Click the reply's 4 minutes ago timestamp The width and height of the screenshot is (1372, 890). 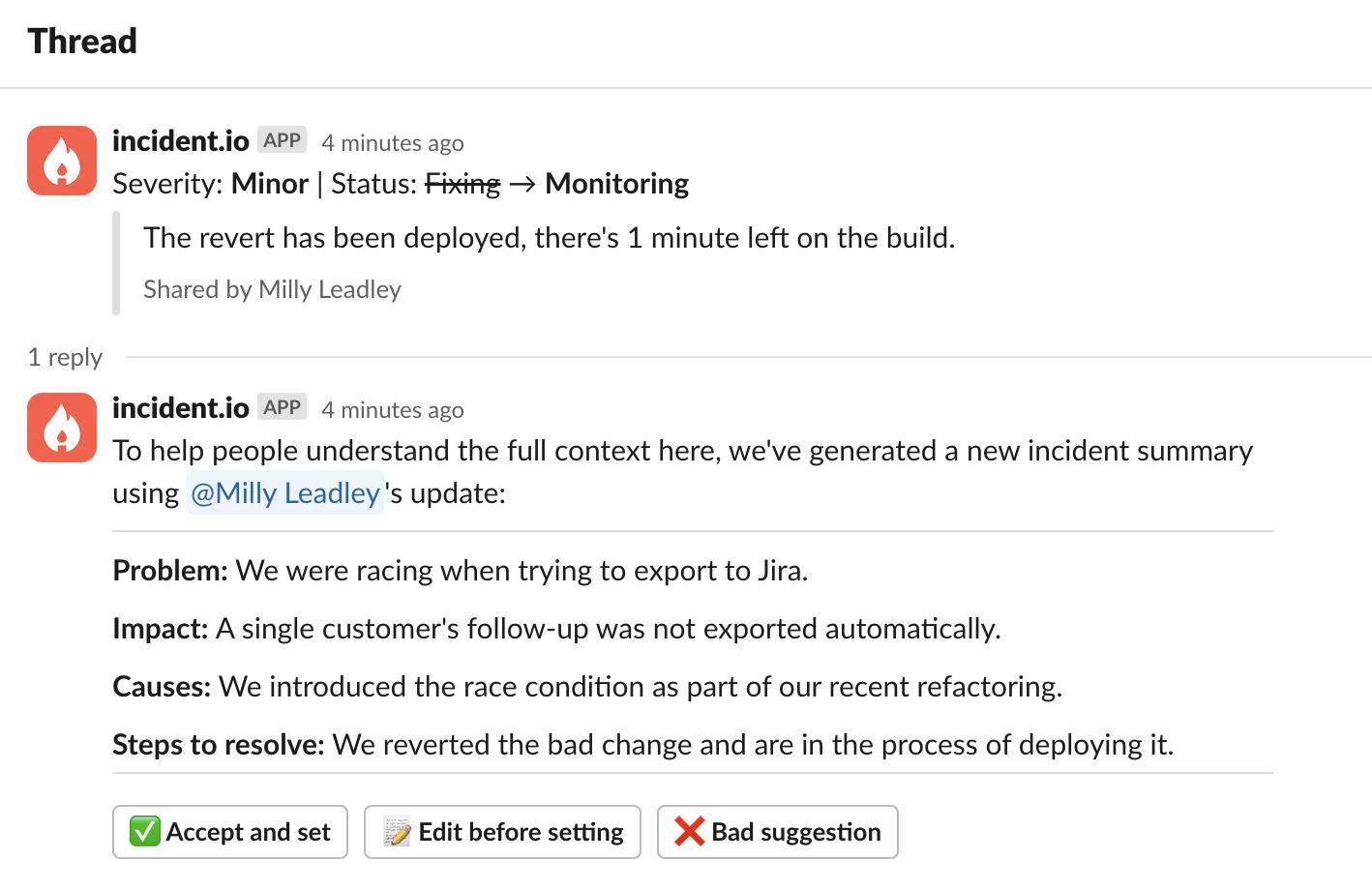pos(393,410)
